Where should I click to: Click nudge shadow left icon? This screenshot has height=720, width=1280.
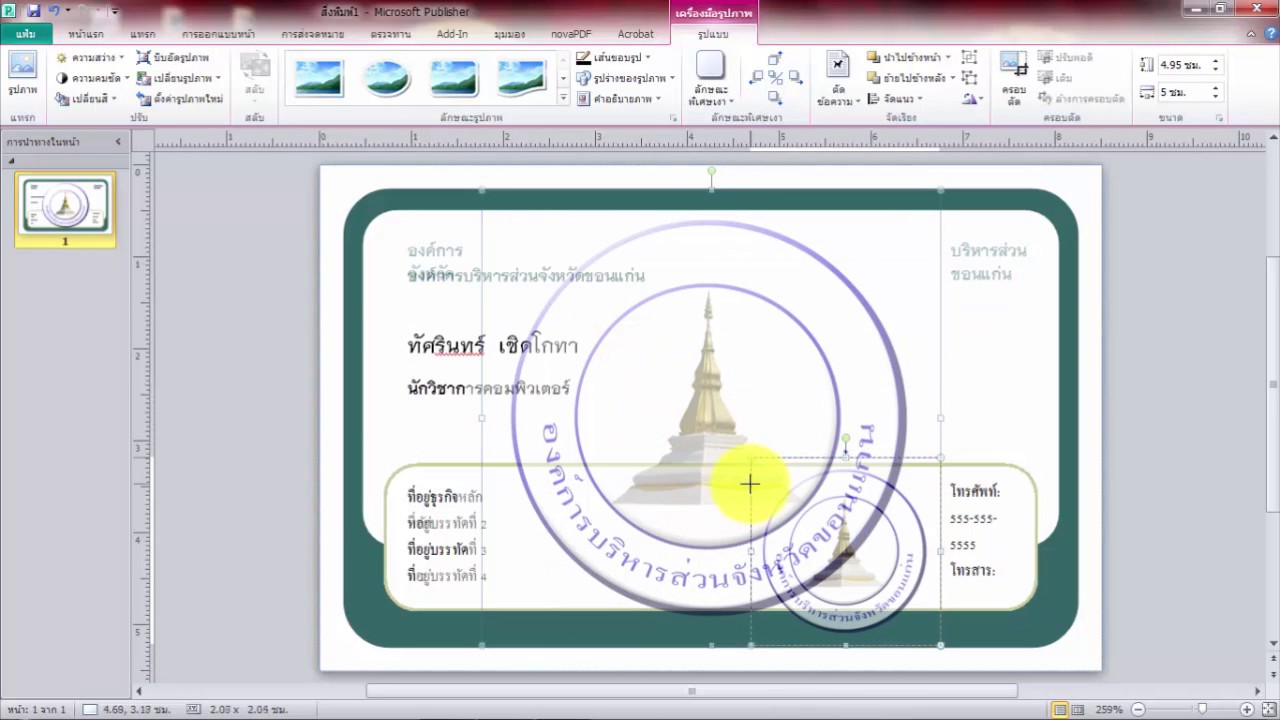[757, 77]
